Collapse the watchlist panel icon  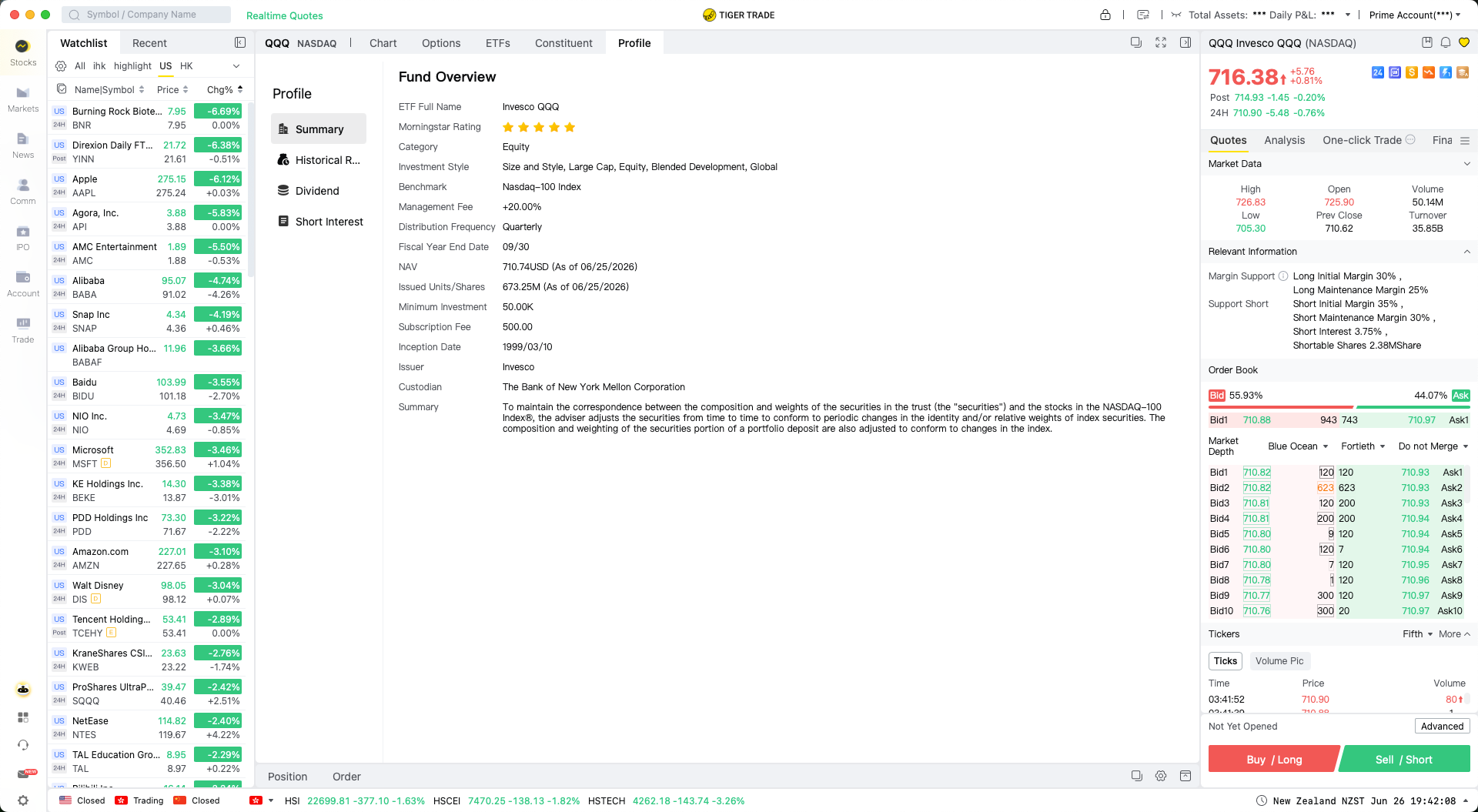[x=240, y=43]
